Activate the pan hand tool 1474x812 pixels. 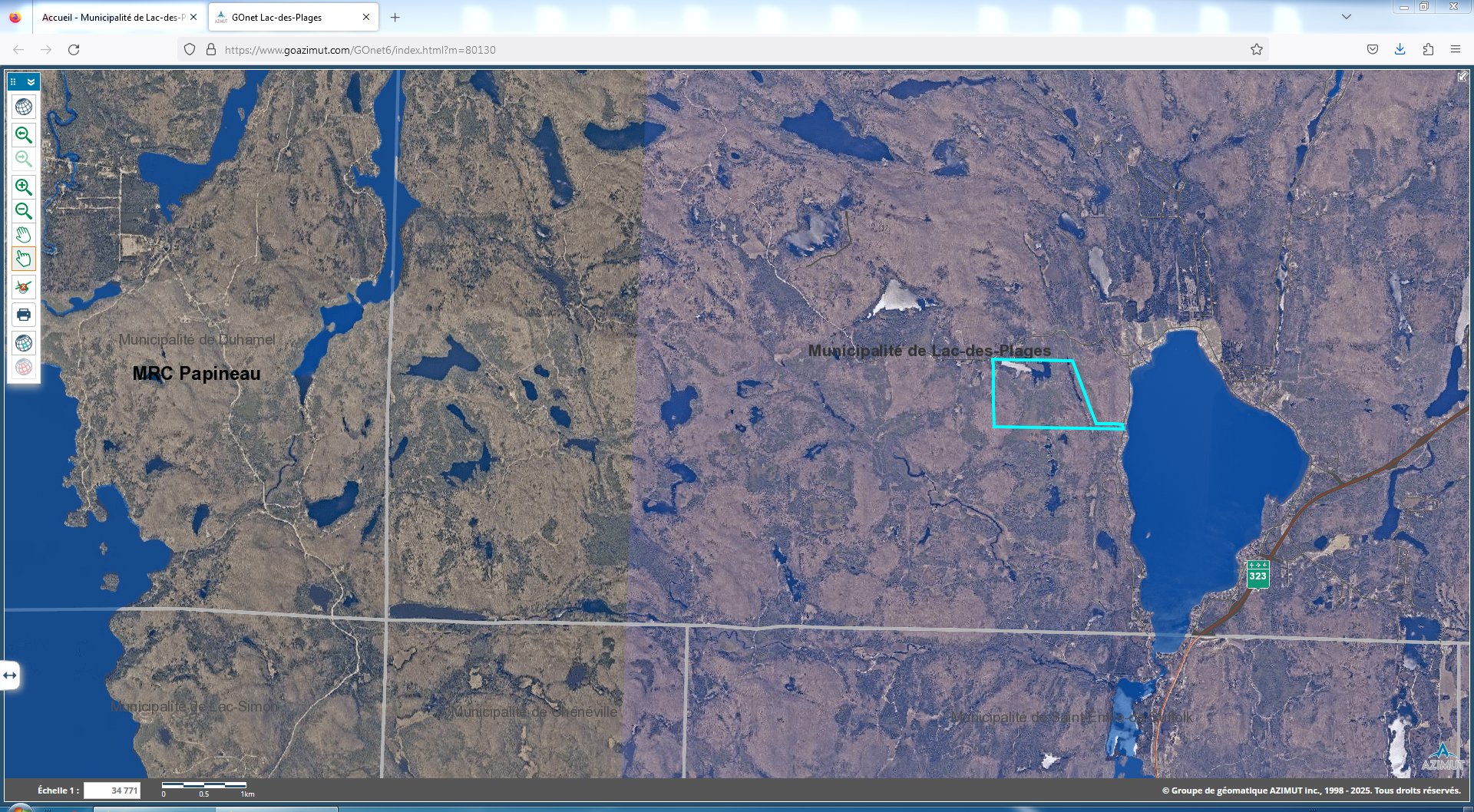pyautogui.click(x=24, y=235)
